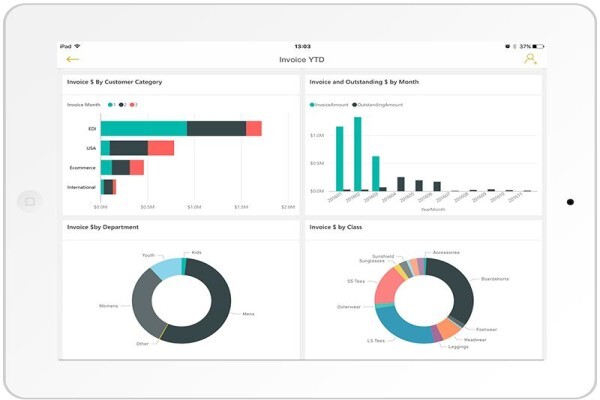Open the user share icon
Viewport: 600px width, 400px height.
click(530, 59)
